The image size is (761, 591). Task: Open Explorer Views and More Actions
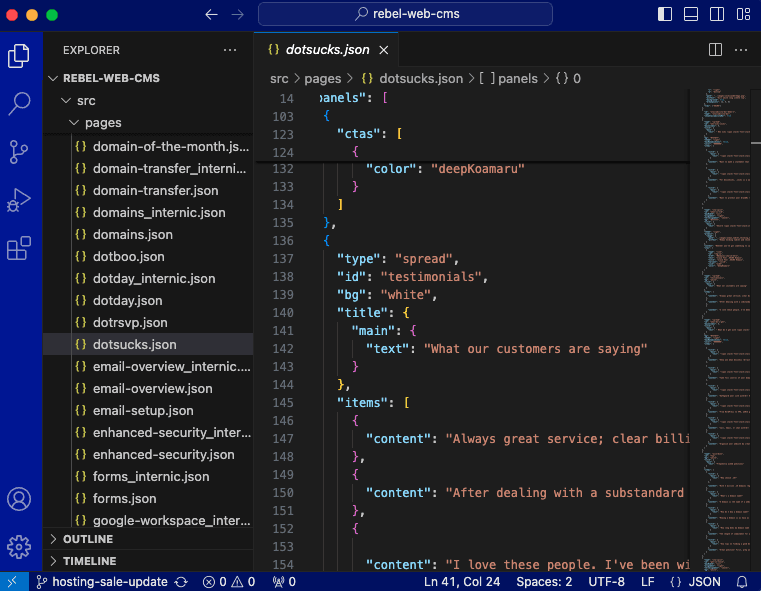(x=230, y=50)
